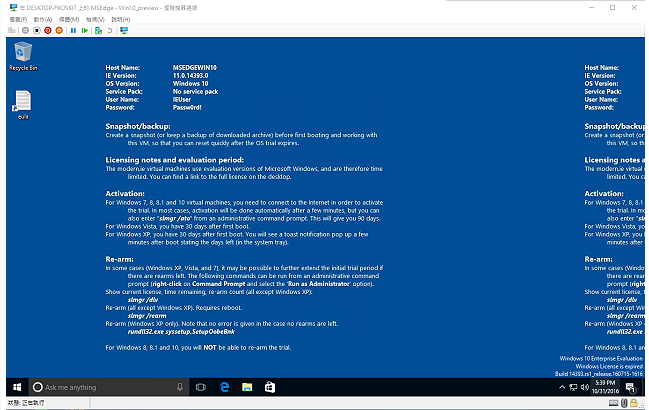Viewport: 649px width, 410px height.
Task: Pause the virtual machine
Action: (73, 31)
